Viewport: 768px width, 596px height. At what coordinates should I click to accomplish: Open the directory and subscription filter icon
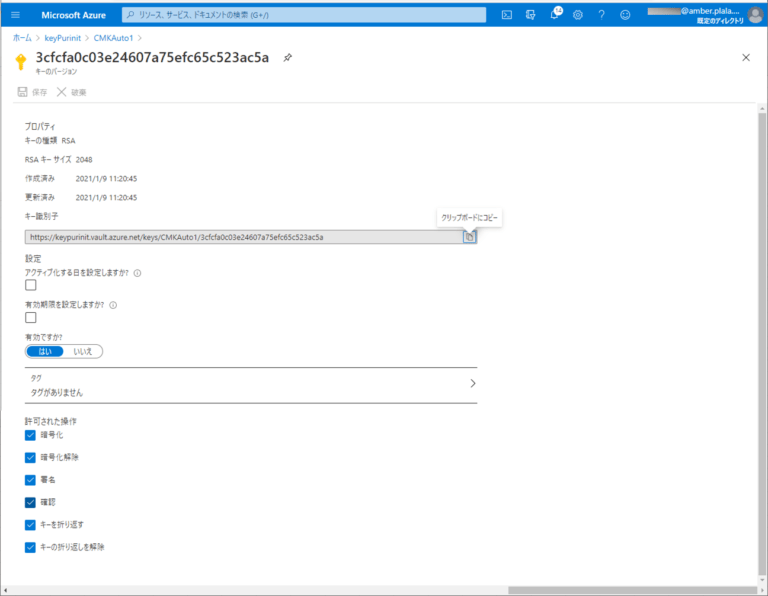530,15
